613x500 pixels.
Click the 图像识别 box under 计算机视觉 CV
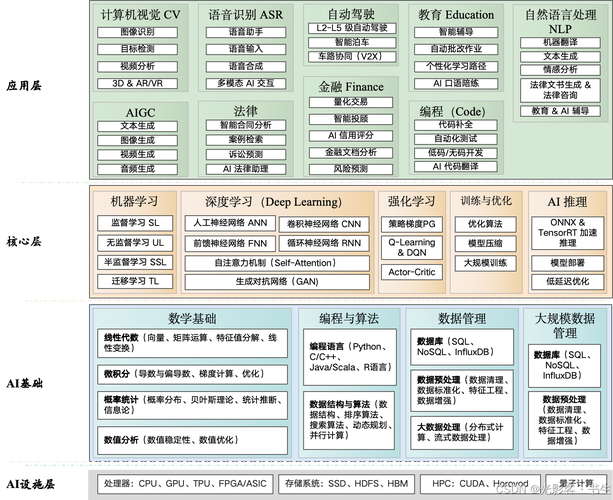pos(137,32)
